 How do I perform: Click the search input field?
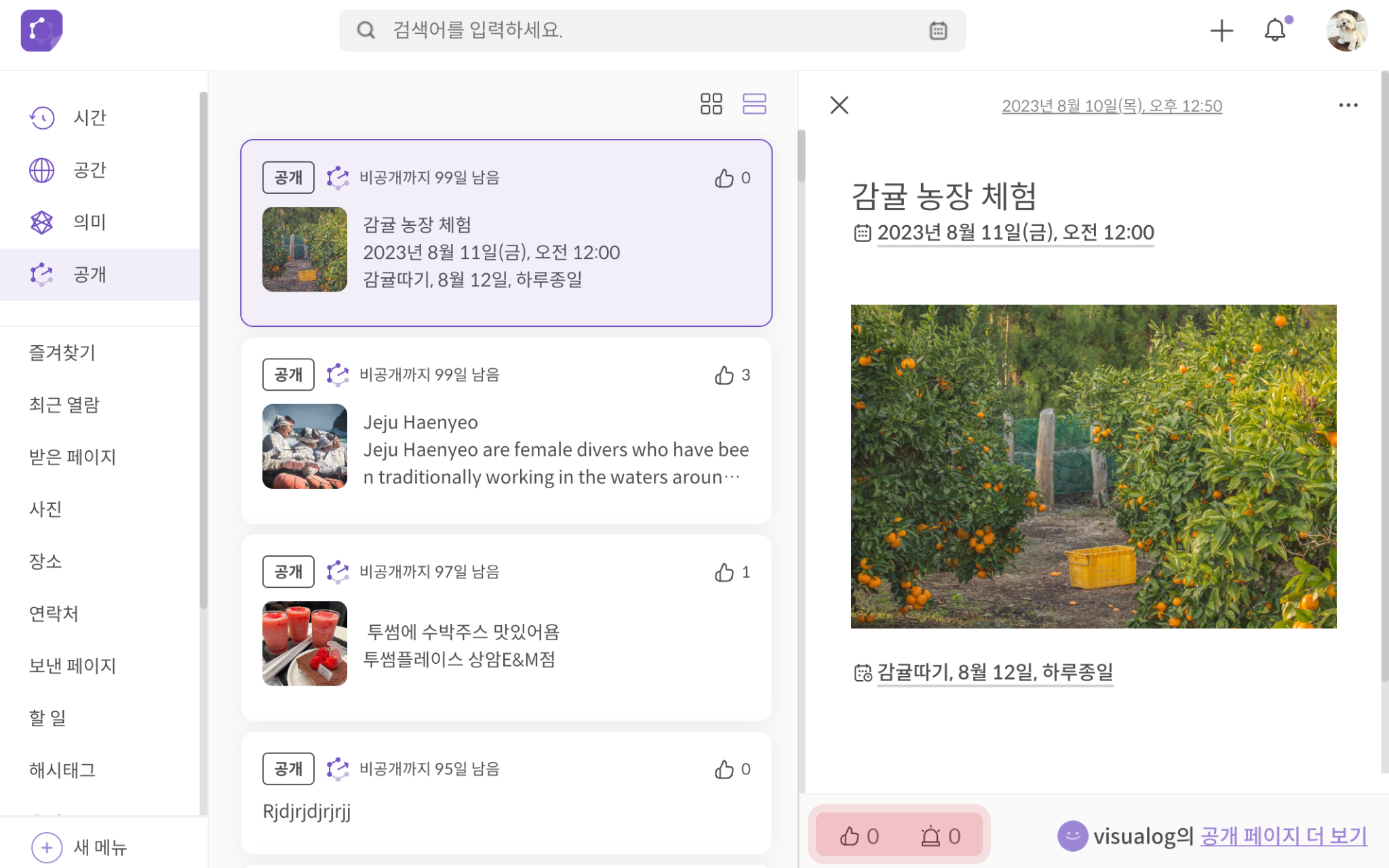pos(652,31)
